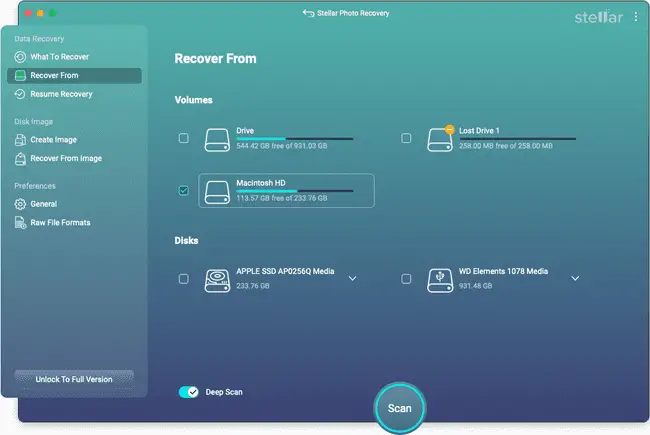This screenshot has height=435, width=650.
Task: Click the Preferences sidebar heading
Action: 35,186
